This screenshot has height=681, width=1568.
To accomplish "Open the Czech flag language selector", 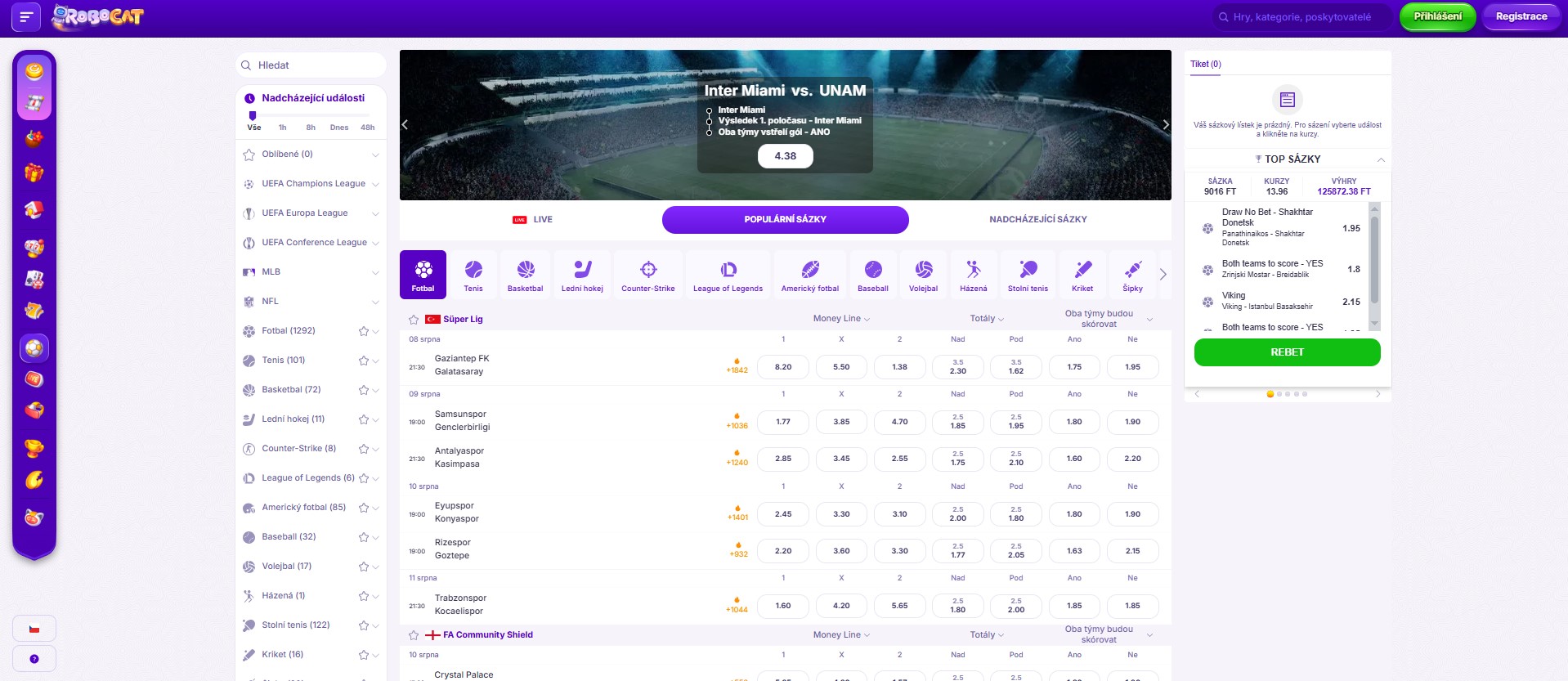I will (34, 629).
